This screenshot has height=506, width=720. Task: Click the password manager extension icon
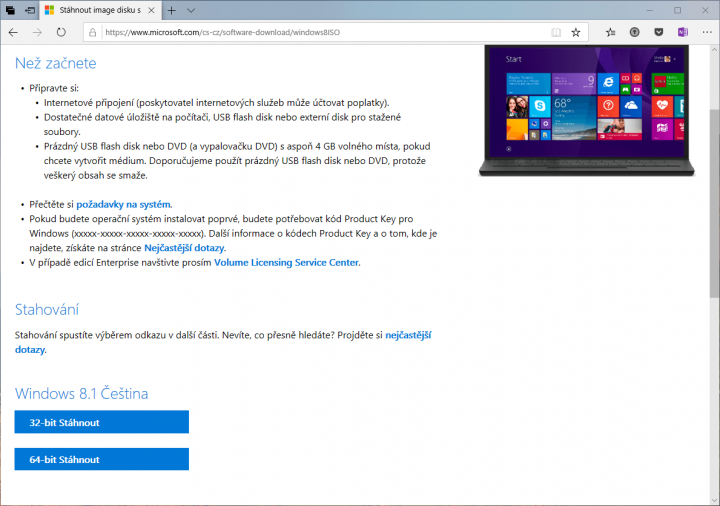pos(635,32)
